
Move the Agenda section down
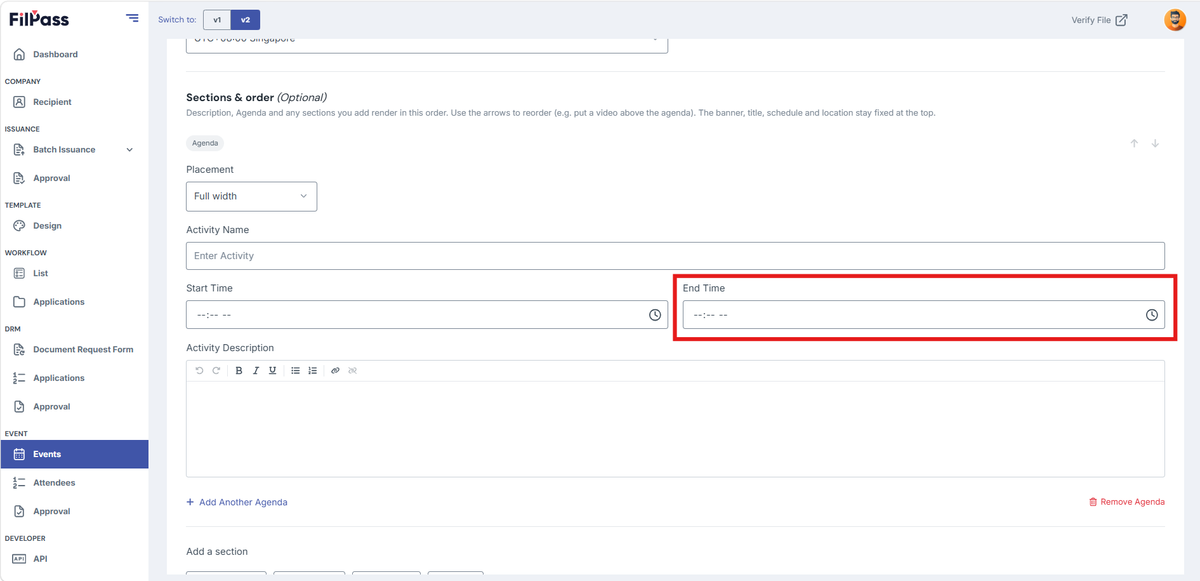(x=1155, y=143)
